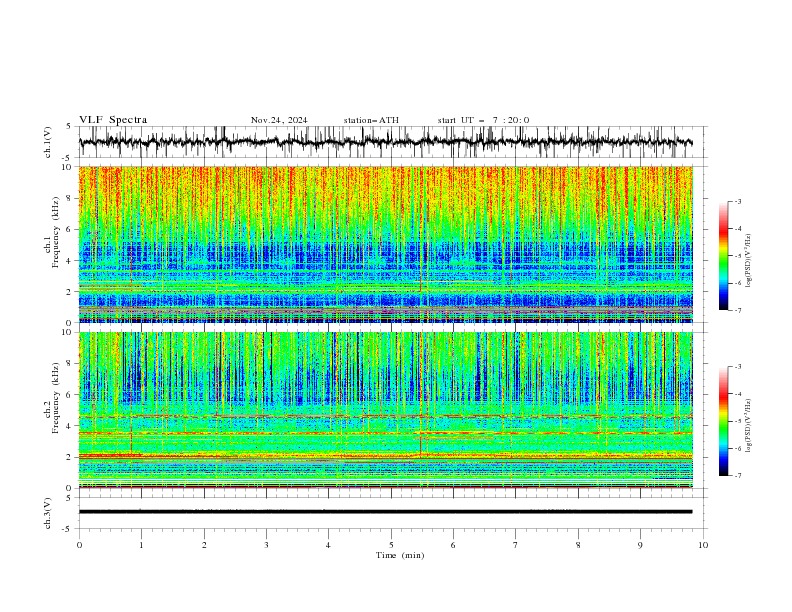
Task: Click the date 'Nov.24, 2024'
Action: 279,120
